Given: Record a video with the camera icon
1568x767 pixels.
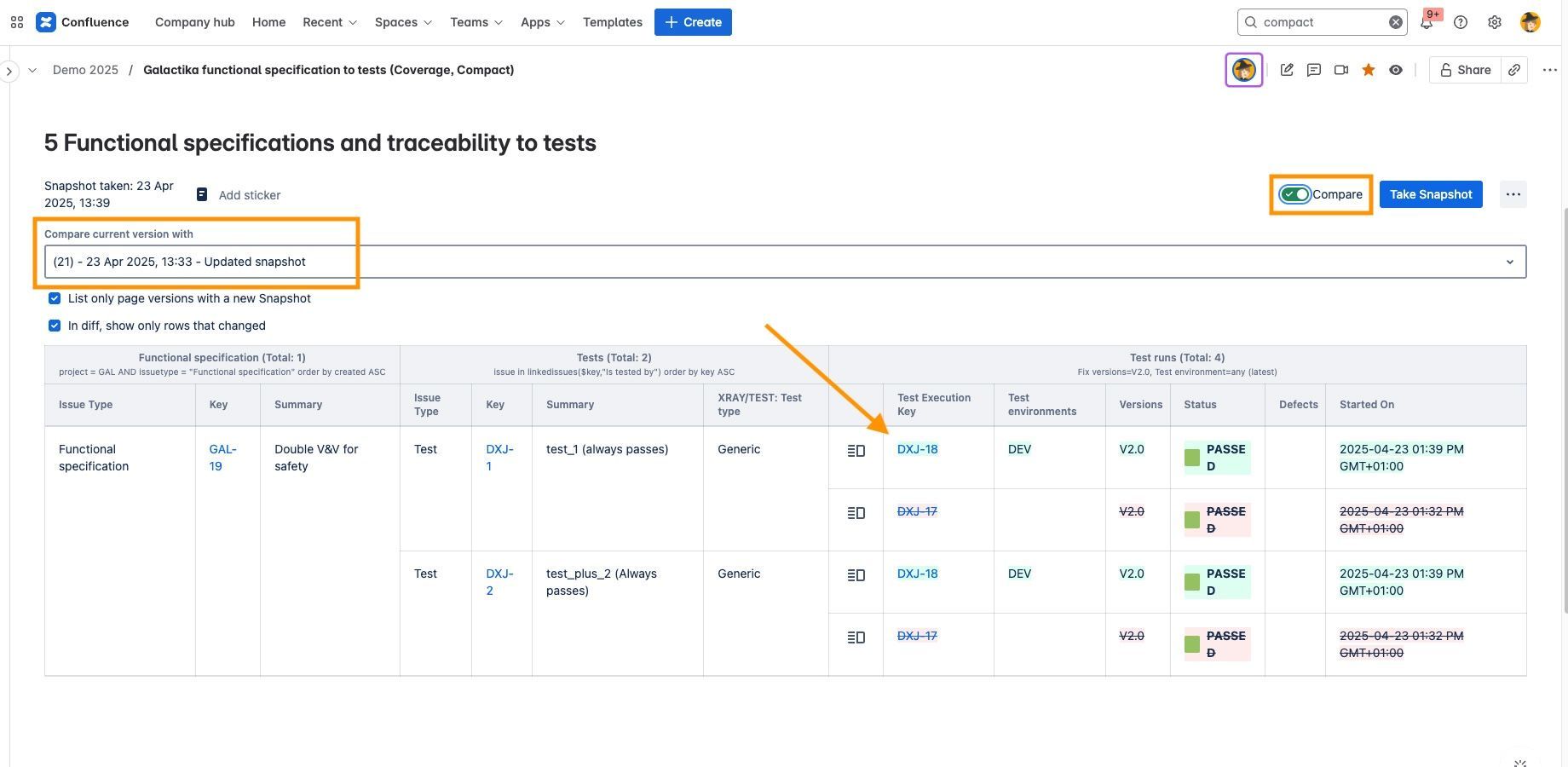Looking at the screenshot, I should (1341, 70).
